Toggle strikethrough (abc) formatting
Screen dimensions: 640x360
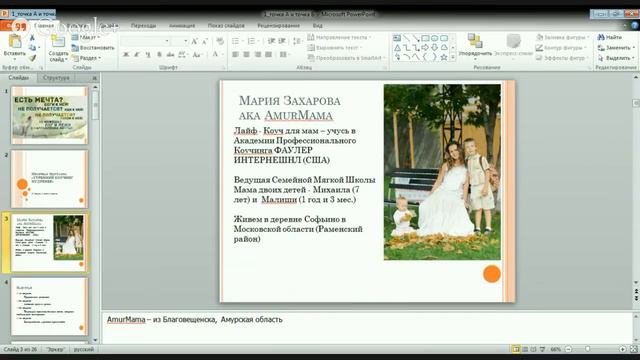click(x=171, y=55)
